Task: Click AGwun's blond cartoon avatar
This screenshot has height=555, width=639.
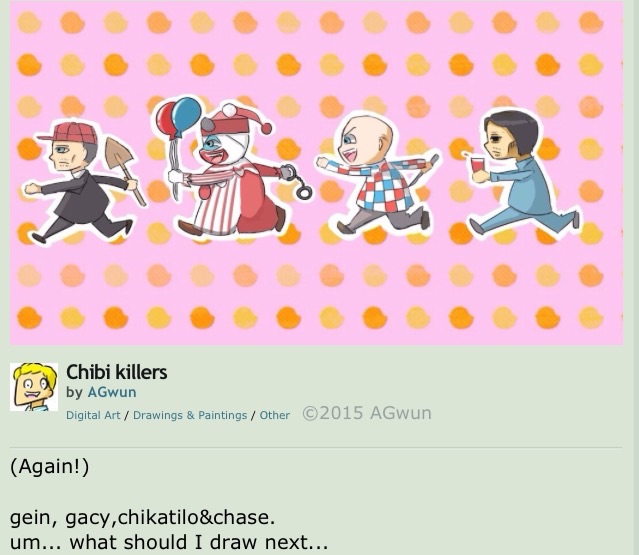Action: click(x=34, y=387)
